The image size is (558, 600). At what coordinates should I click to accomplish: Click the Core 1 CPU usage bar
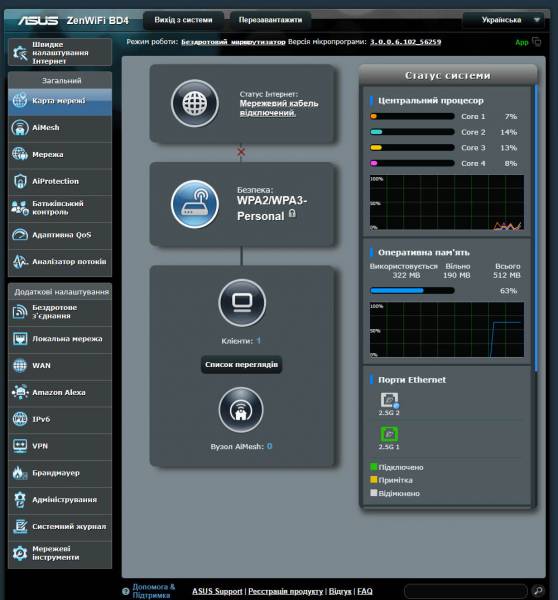[412, 116]
